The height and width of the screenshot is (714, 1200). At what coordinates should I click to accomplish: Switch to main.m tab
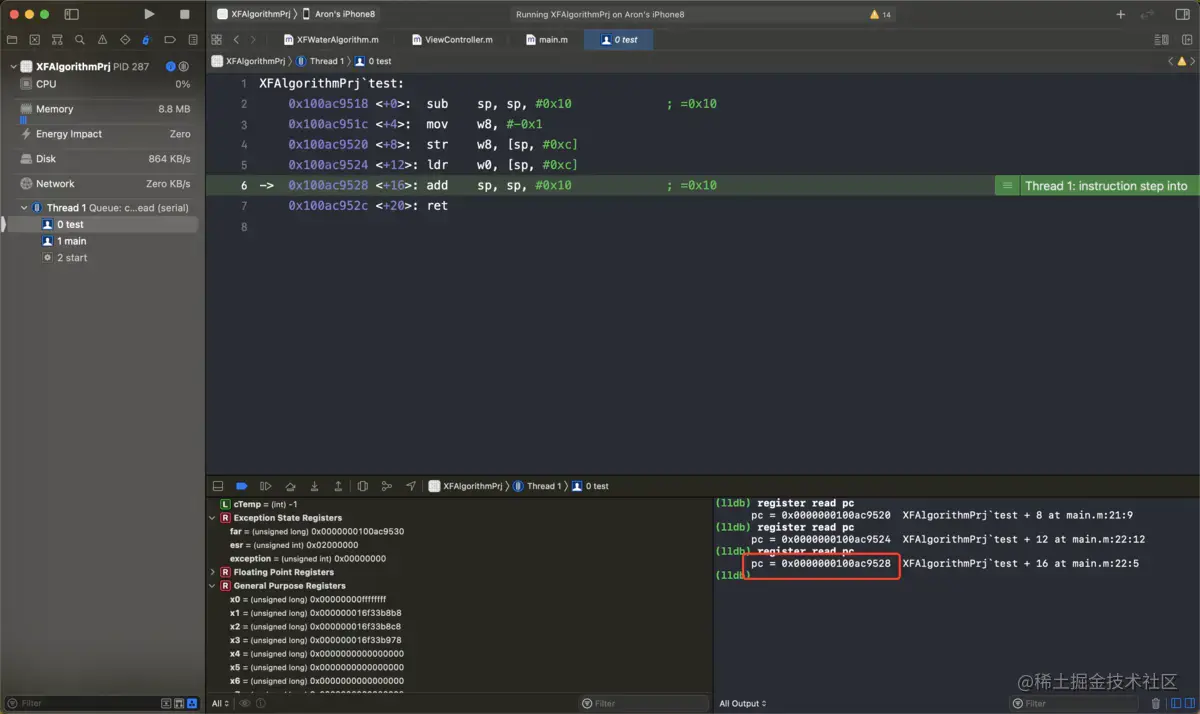click(x=546, y=40)
